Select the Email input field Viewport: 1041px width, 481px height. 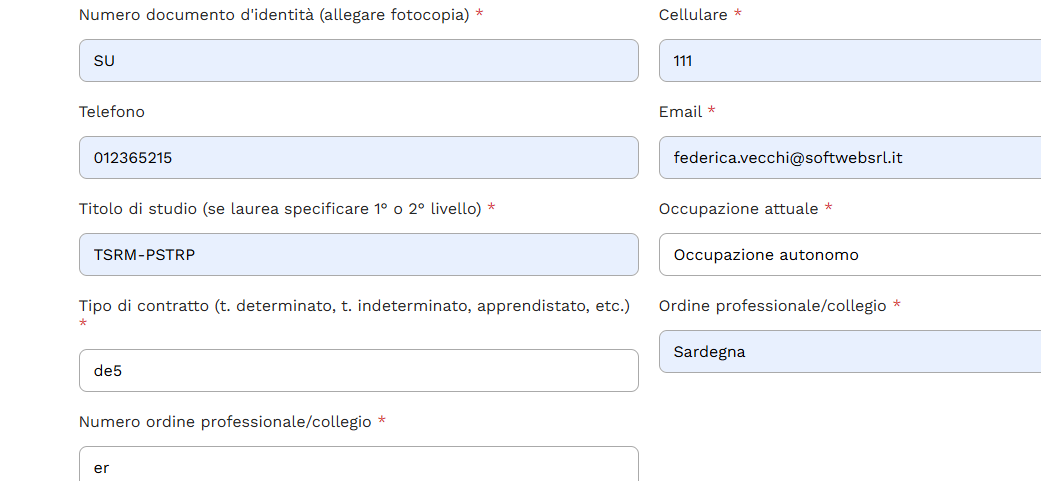[850, 158]
